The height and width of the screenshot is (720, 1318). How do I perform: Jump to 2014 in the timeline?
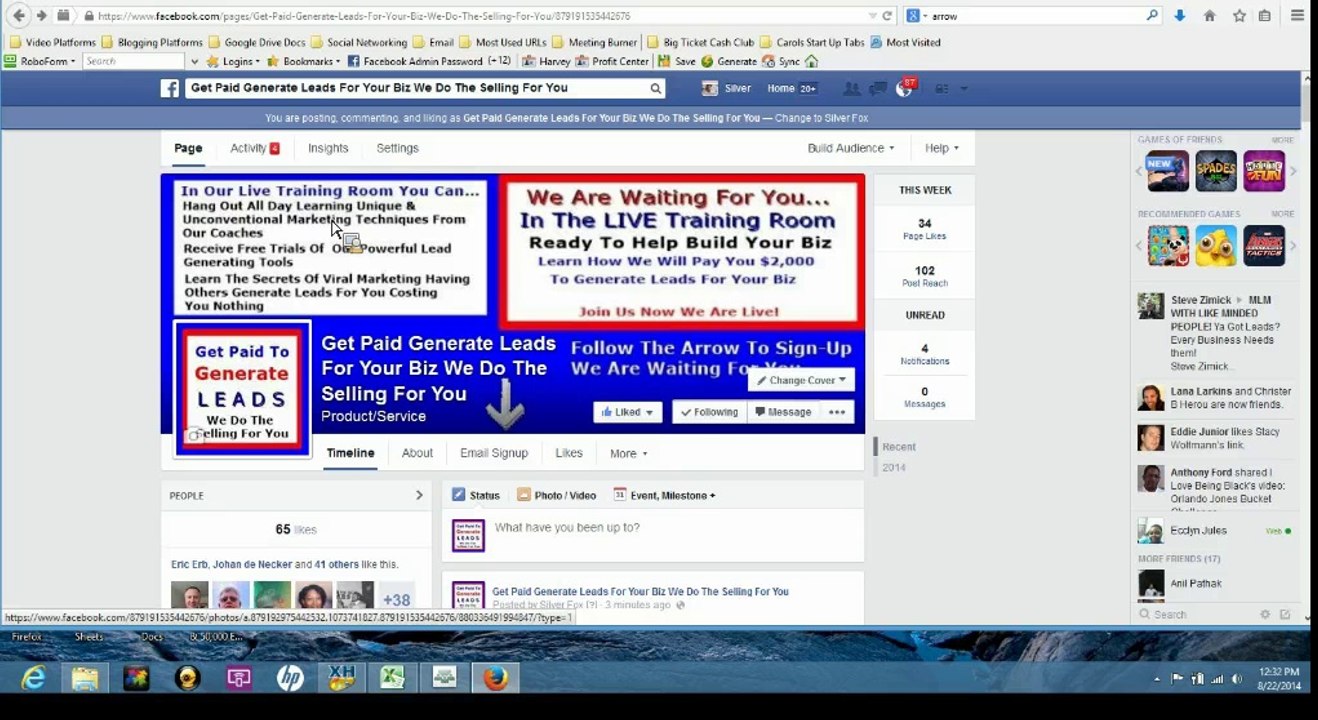tap(894, 468)
